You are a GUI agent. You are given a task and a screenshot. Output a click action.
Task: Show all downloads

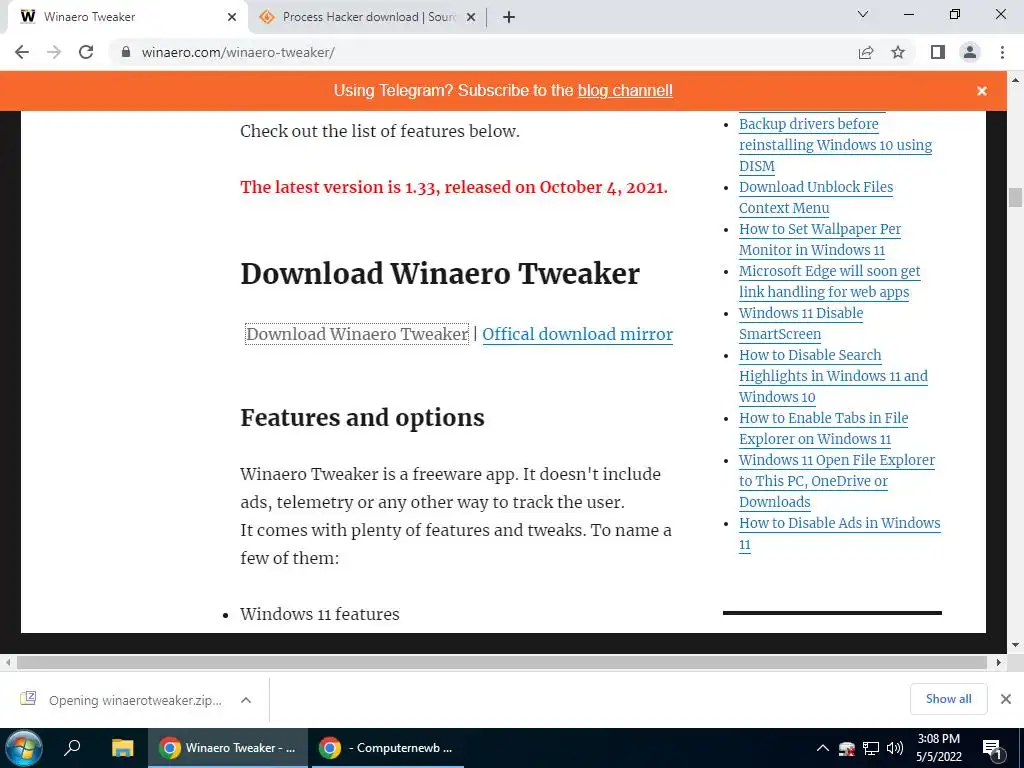pyautogui.click(x=948, y=699)
